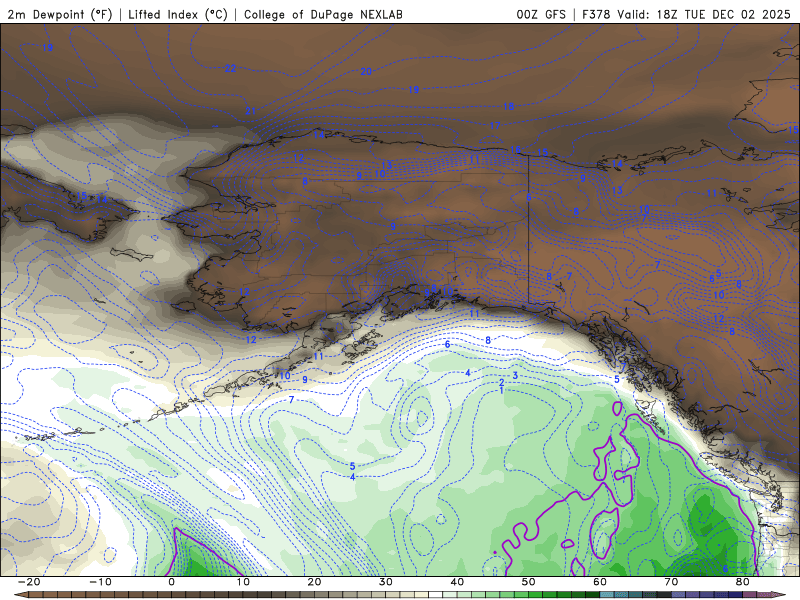Click the "College of DuPage NEXLAB" label
800x600 pixels.
pos(323,14)
